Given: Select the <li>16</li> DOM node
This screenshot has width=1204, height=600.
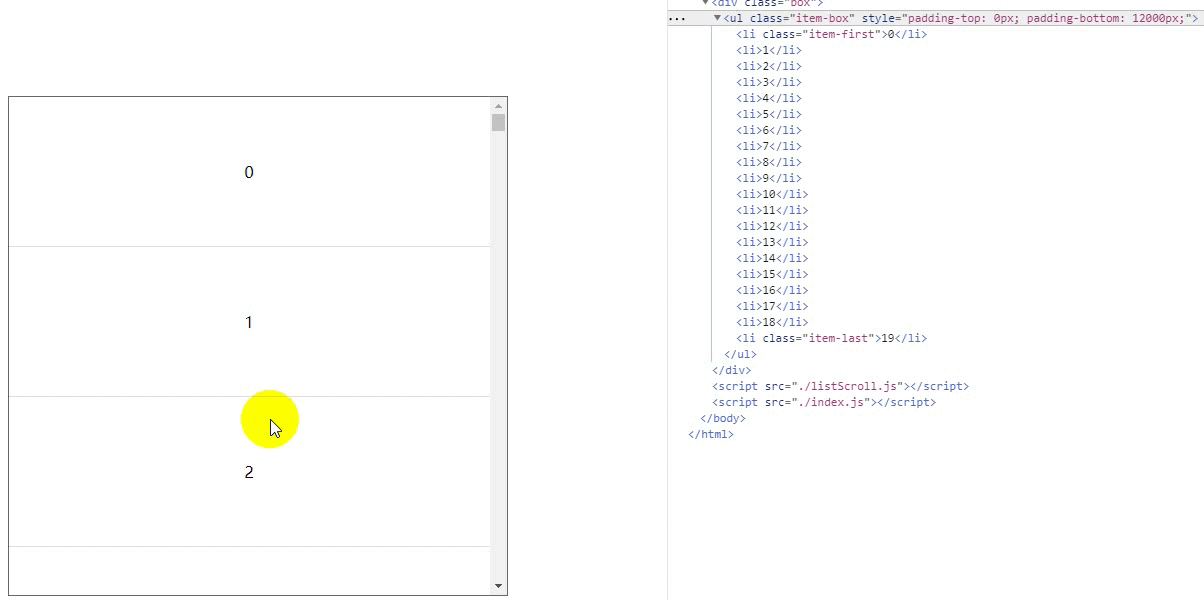Looking at the screenshot, I should [x=772, y=290].
